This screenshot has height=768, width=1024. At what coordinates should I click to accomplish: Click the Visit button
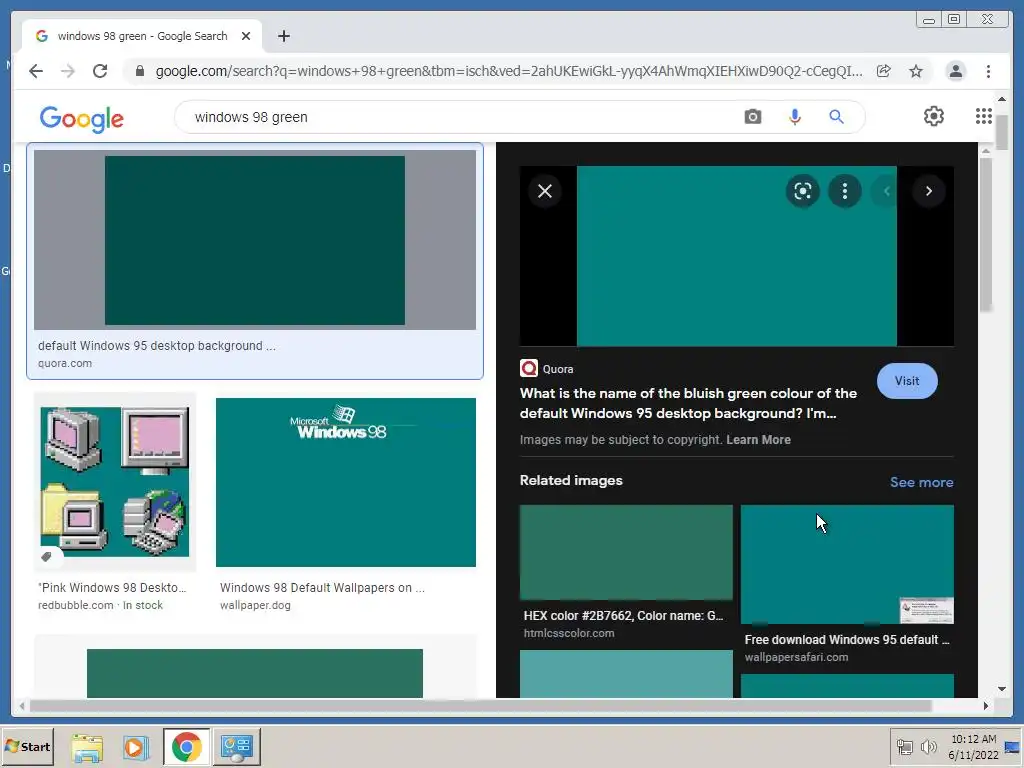[907, 381]
